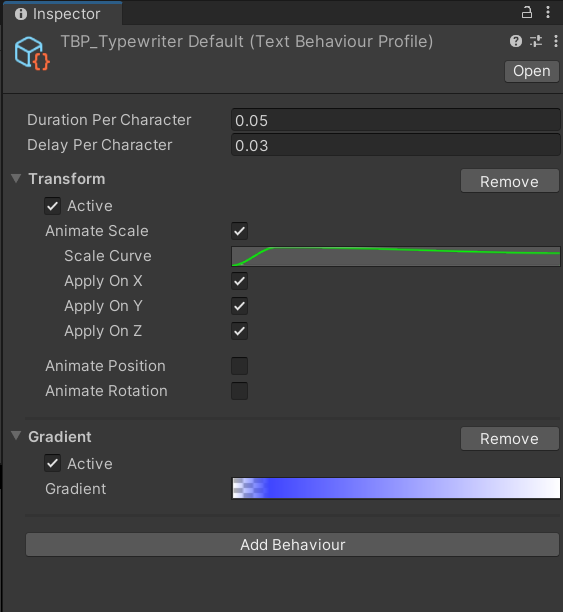This screenshot has height=612, width=563.
Task: Click the Duration Per Character field
Action: (396, 120)
